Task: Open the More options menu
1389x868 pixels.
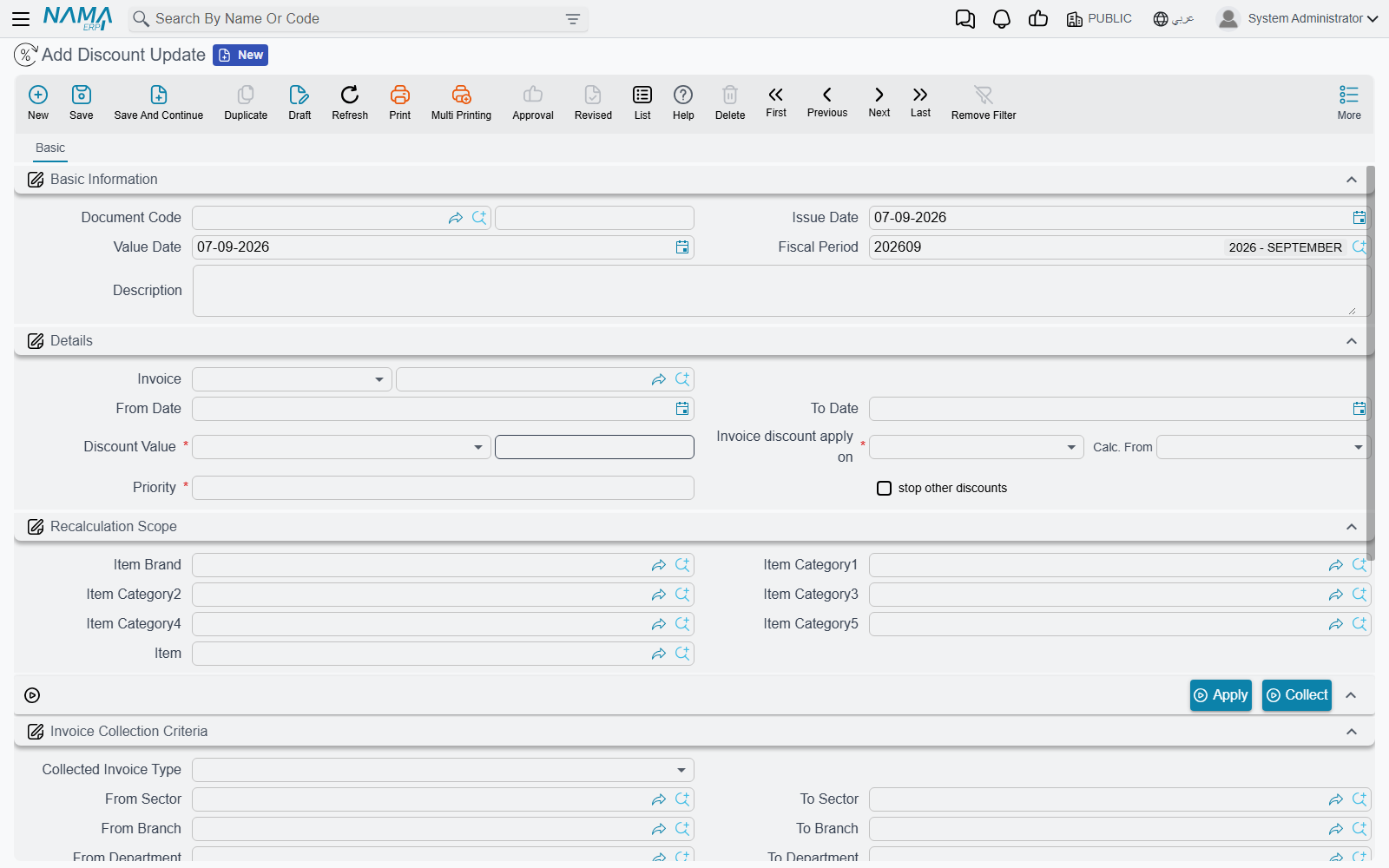Action: 1349,102
